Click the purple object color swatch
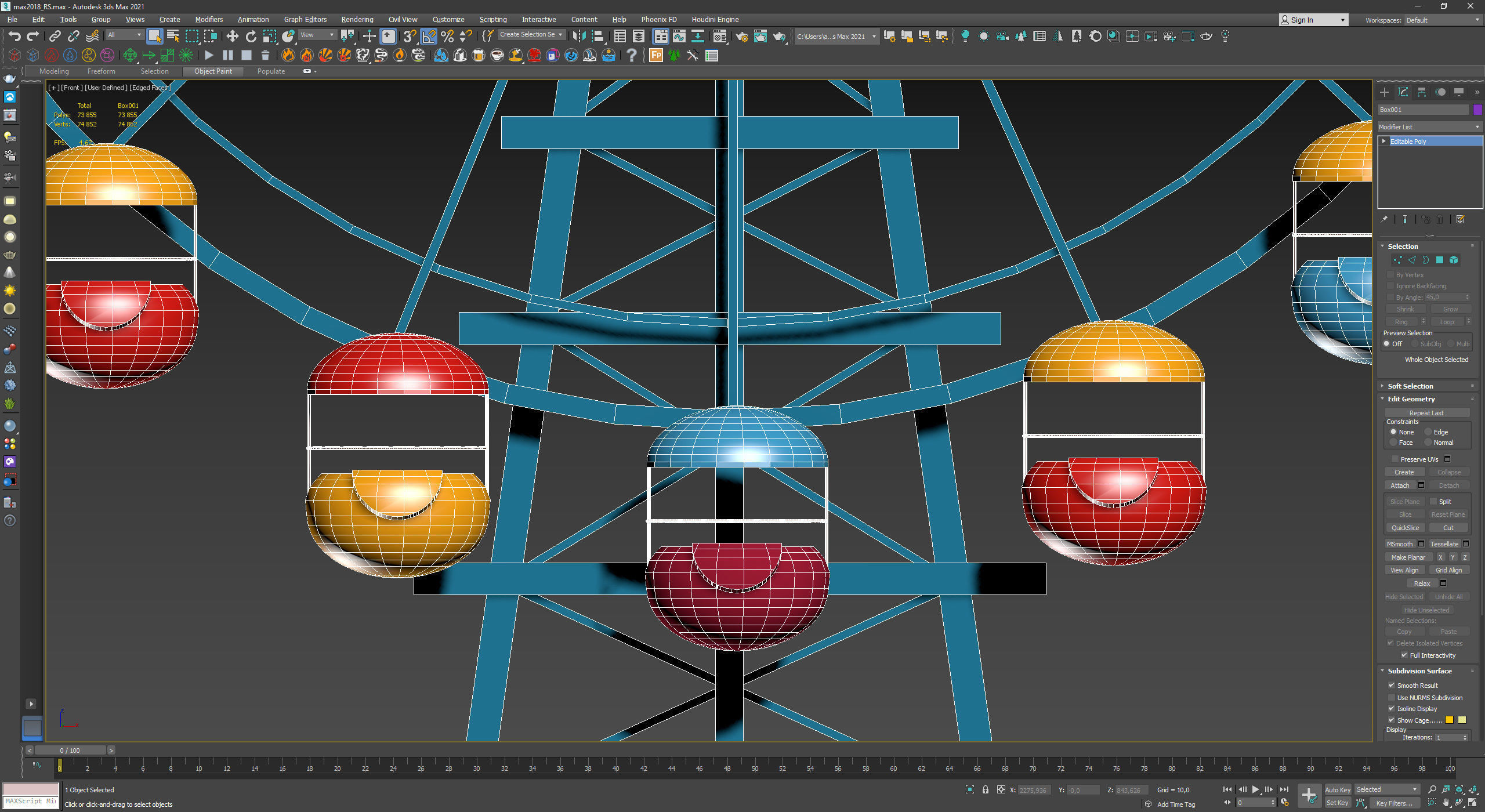 pyautogui.click(x=1477, y=110)
